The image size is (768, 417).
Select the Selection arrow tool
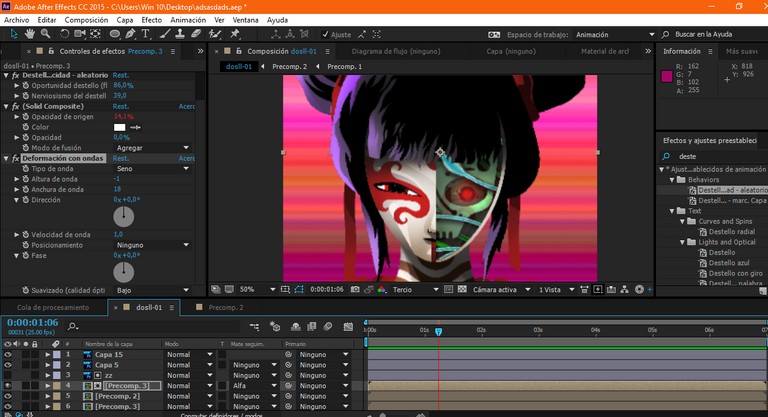click(x=14, y=34)
